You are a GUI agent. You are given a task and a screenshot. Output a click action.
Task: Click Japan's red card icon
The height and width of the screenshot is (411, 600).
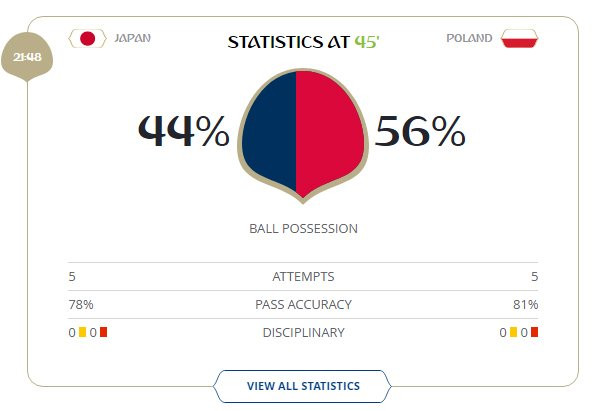tap(103, 333)
